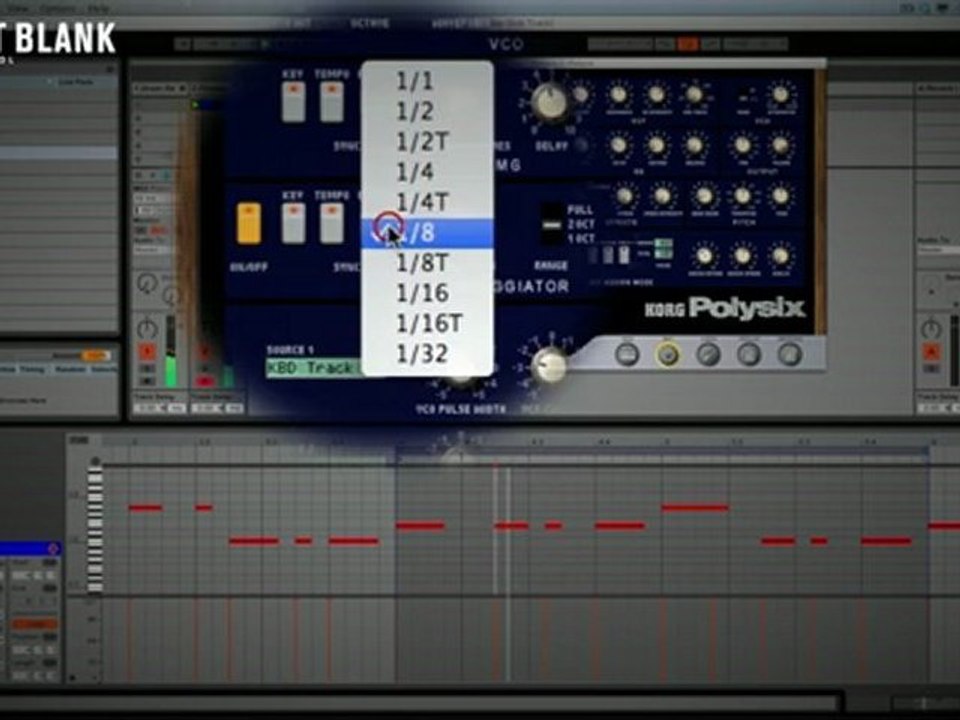The image size is (960, 720).
Task: Click the yellow-ringed round button in Polysix footer
Action: (x=667, y=354)
